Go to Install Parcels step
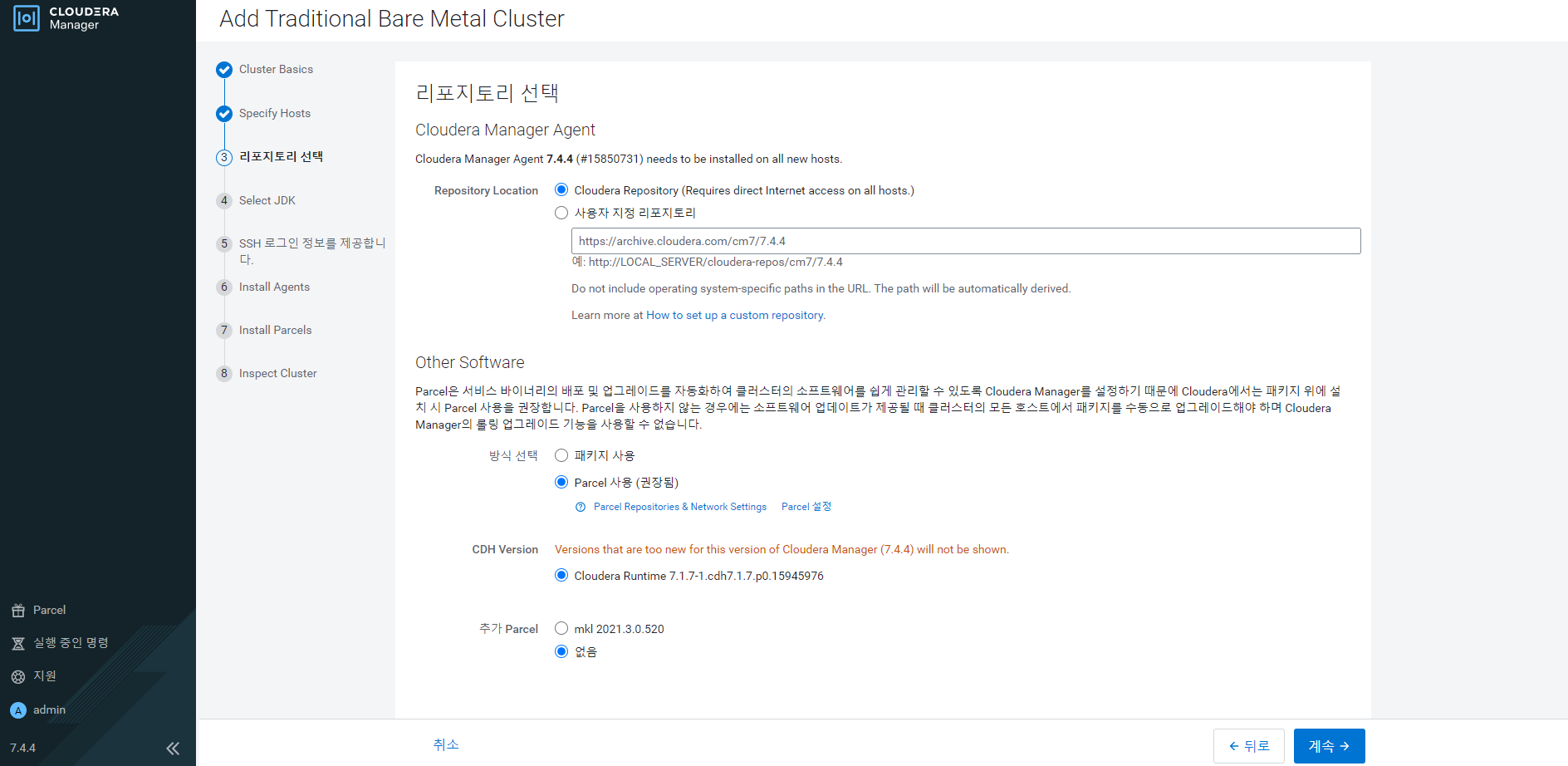Viewport: 1568px width, 766px height. click(x=276, y=330)
